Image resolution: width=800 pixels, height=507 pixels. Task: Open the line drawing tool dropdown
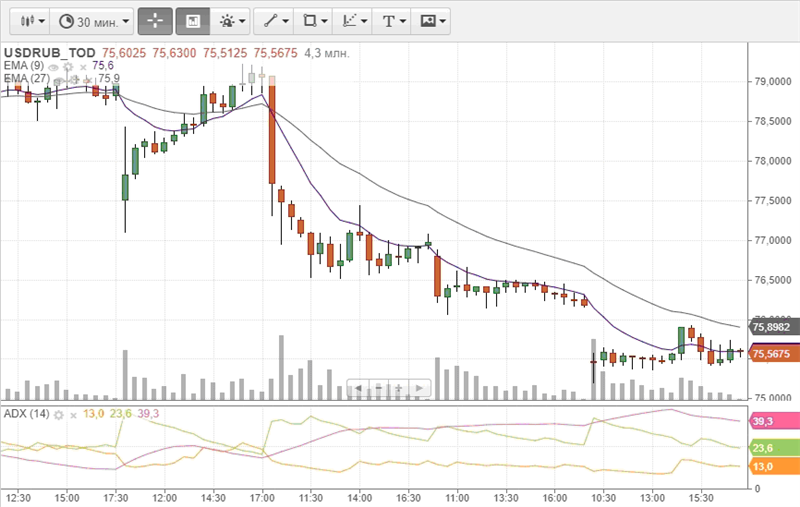(x=274, y=21)
